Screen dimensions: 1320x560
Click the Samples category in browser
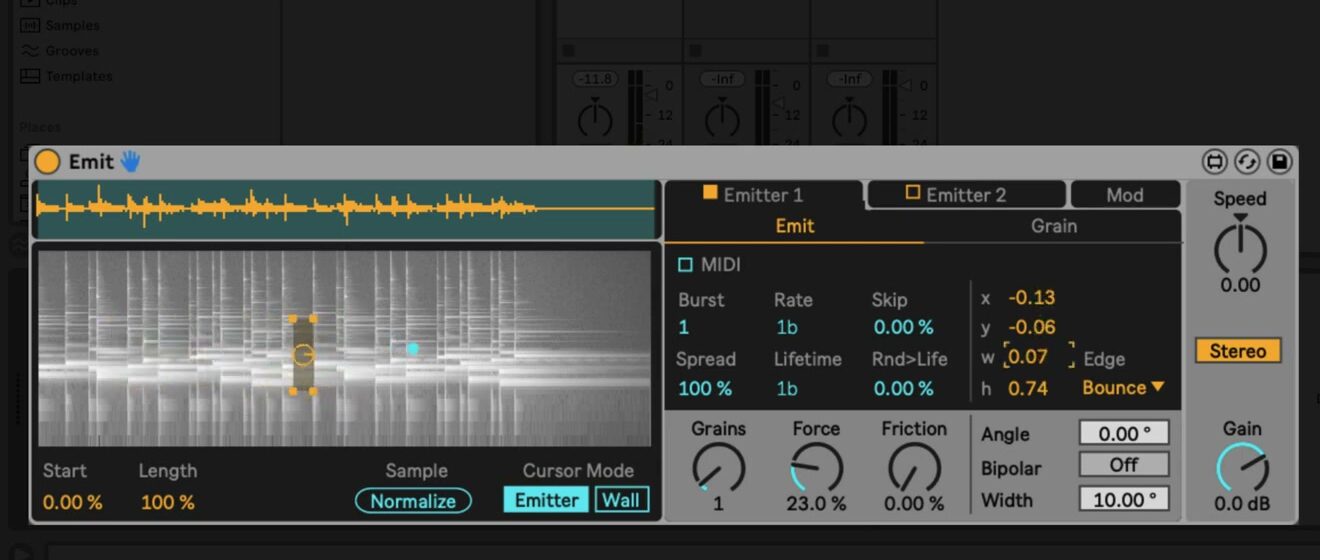pos(60,25)
